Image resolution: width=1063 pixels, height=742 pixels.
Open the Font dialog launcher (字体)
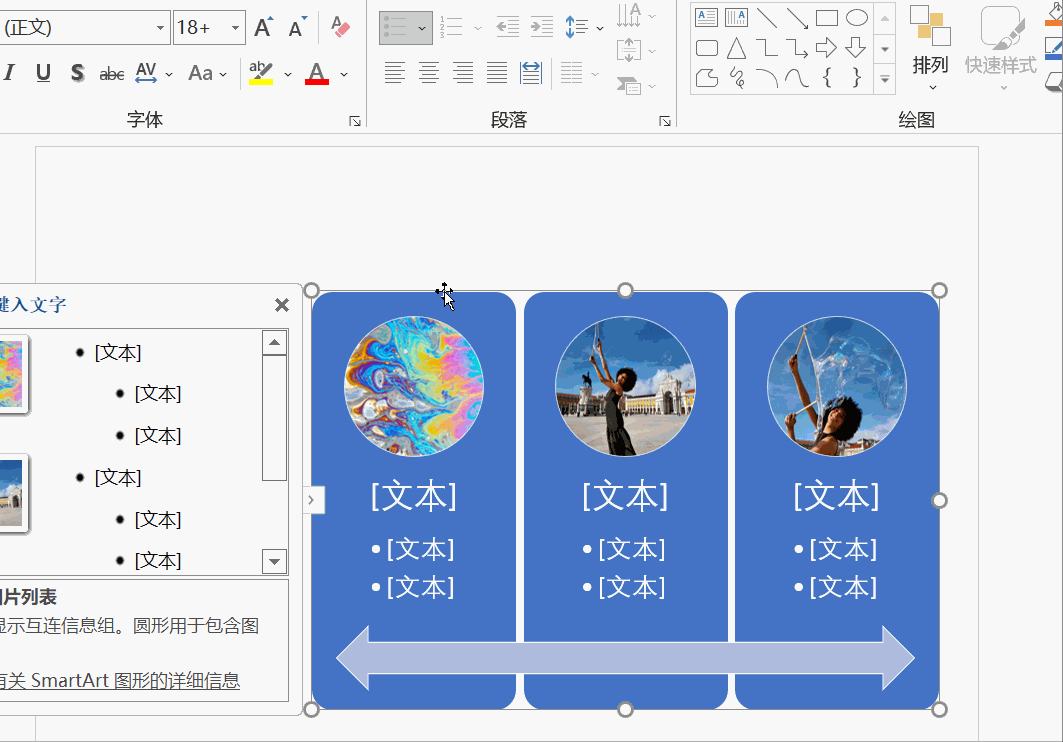pyautogui.click(x=355, y=121)
